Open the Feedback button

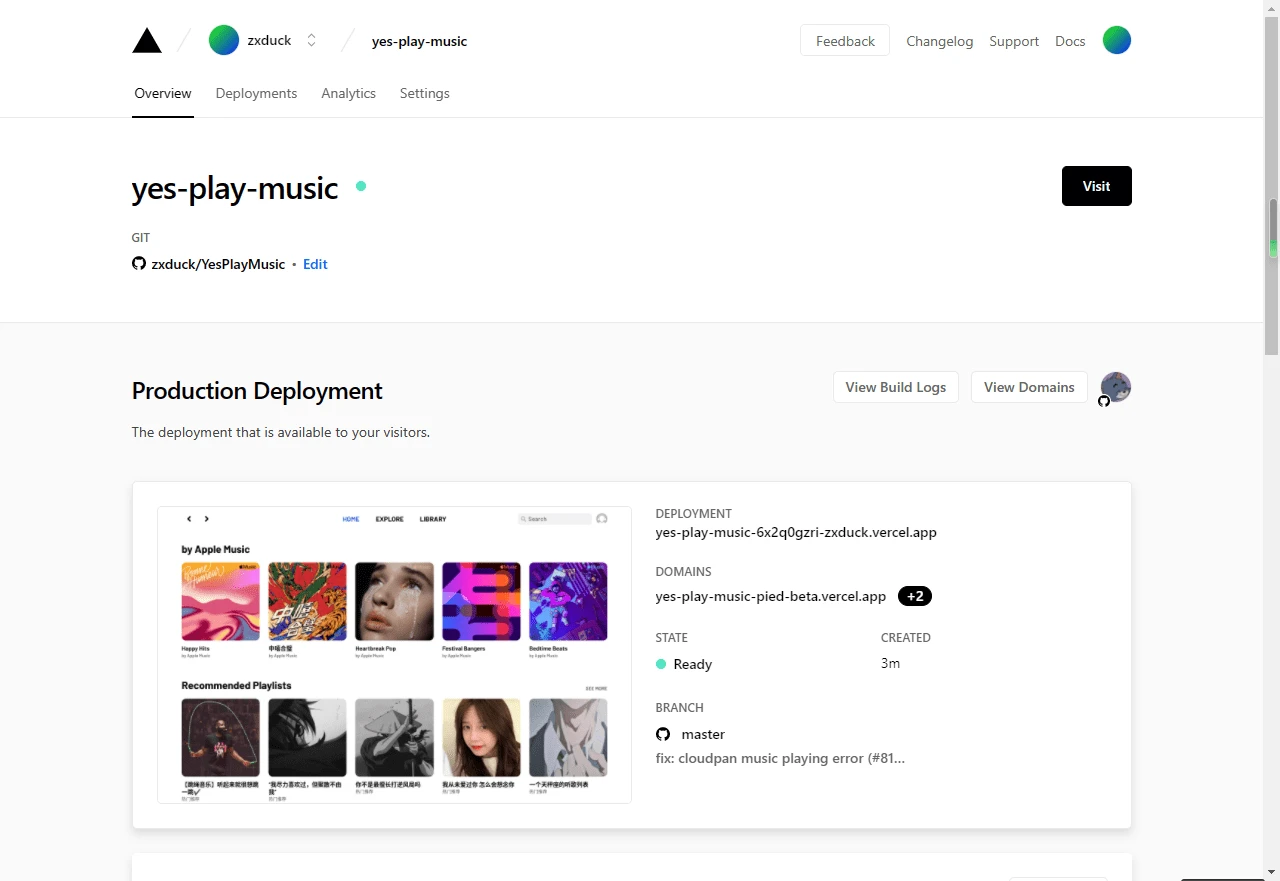[x=845, y=41]
